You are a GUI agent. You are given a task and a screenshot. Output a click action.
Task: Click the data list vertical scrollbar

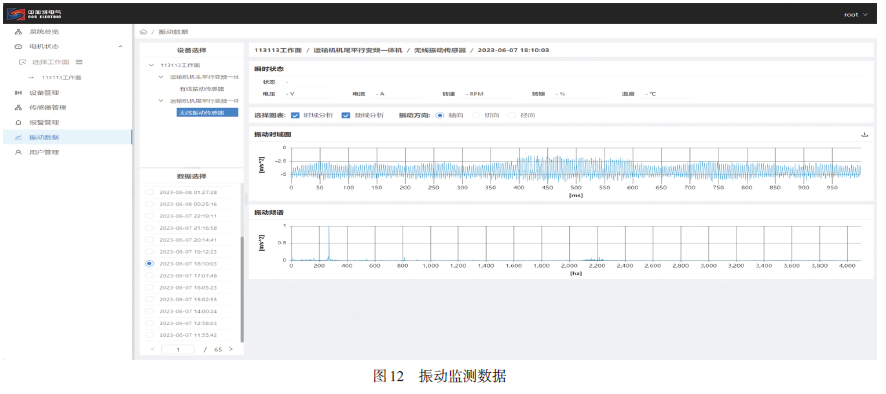(x=242, y=289)
